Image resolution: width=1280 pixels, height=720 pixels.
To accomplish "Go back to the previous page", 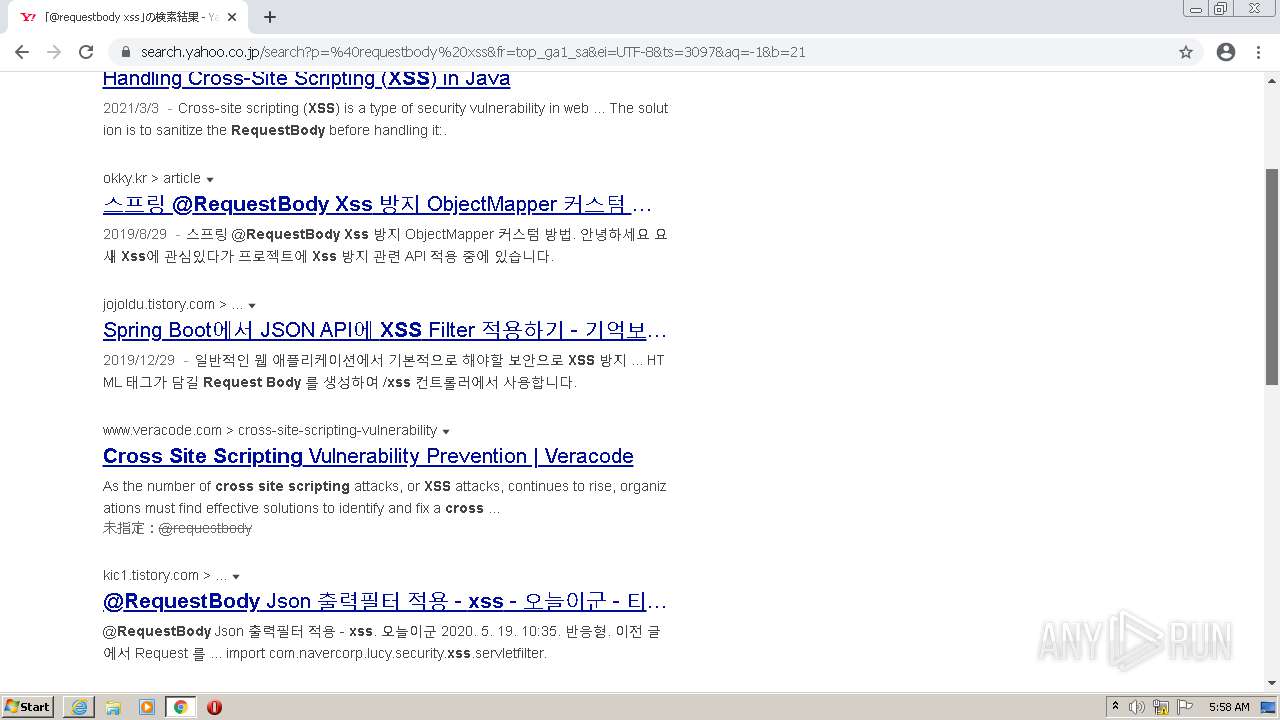I will pos(22,52).
